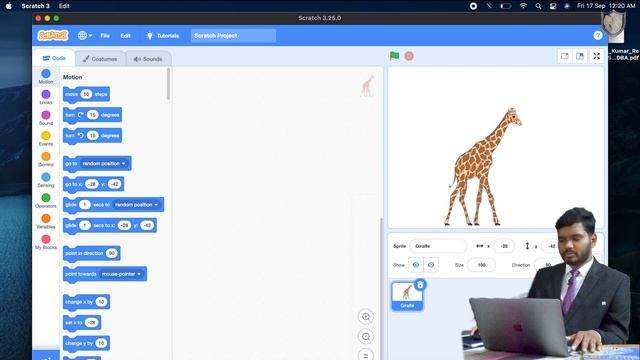Select the My Blocks category

point(46,242)
